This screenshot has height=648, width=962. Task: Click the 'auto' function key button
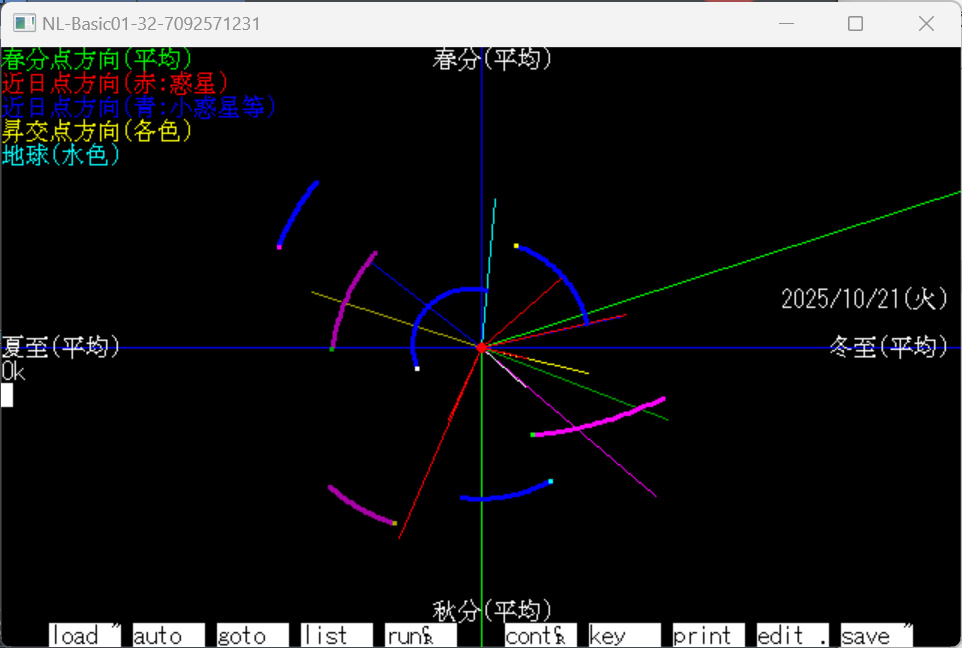(x=169, y=635)
